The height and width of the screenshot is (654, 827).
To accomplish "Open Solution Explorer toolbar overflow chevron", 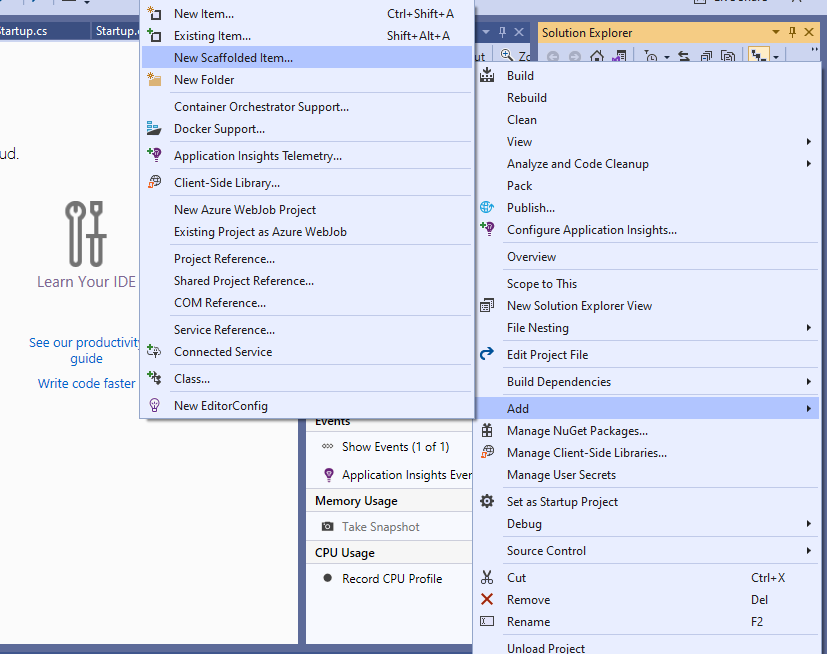I will (x=815, y=51).
